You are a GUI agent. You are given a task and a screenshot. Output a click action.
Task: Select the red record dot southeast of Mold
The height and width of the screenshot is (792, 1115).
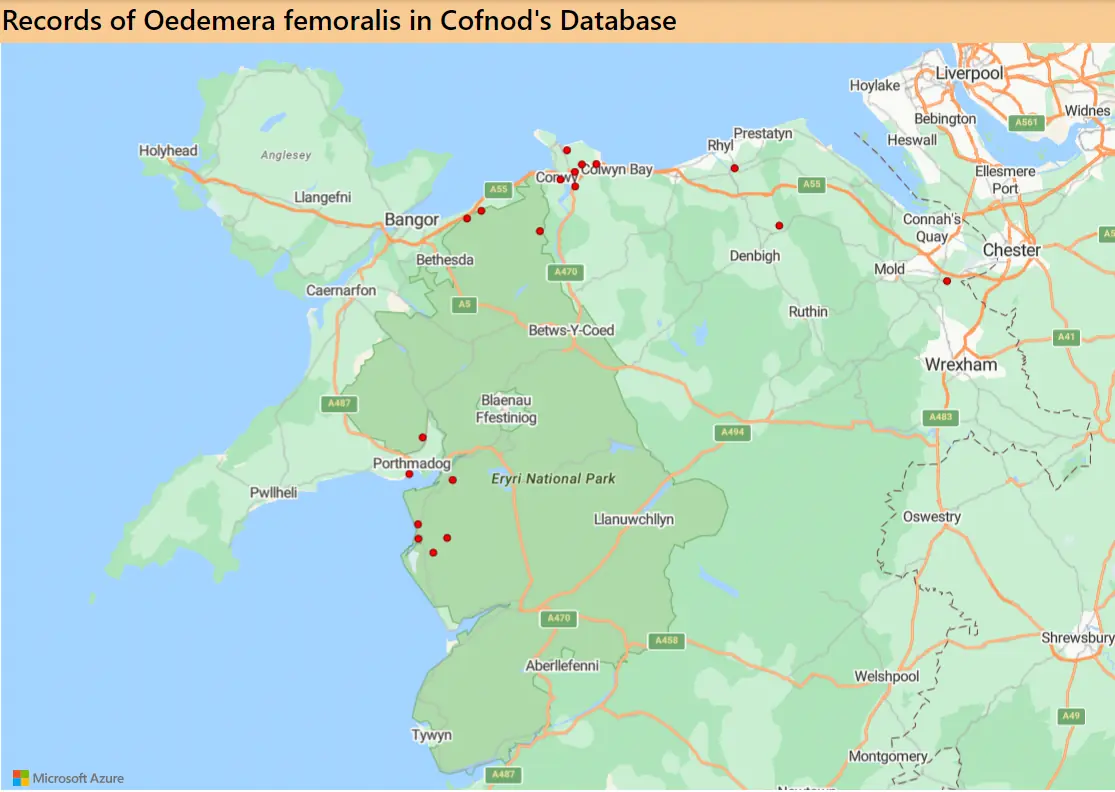tap(946, 281)
